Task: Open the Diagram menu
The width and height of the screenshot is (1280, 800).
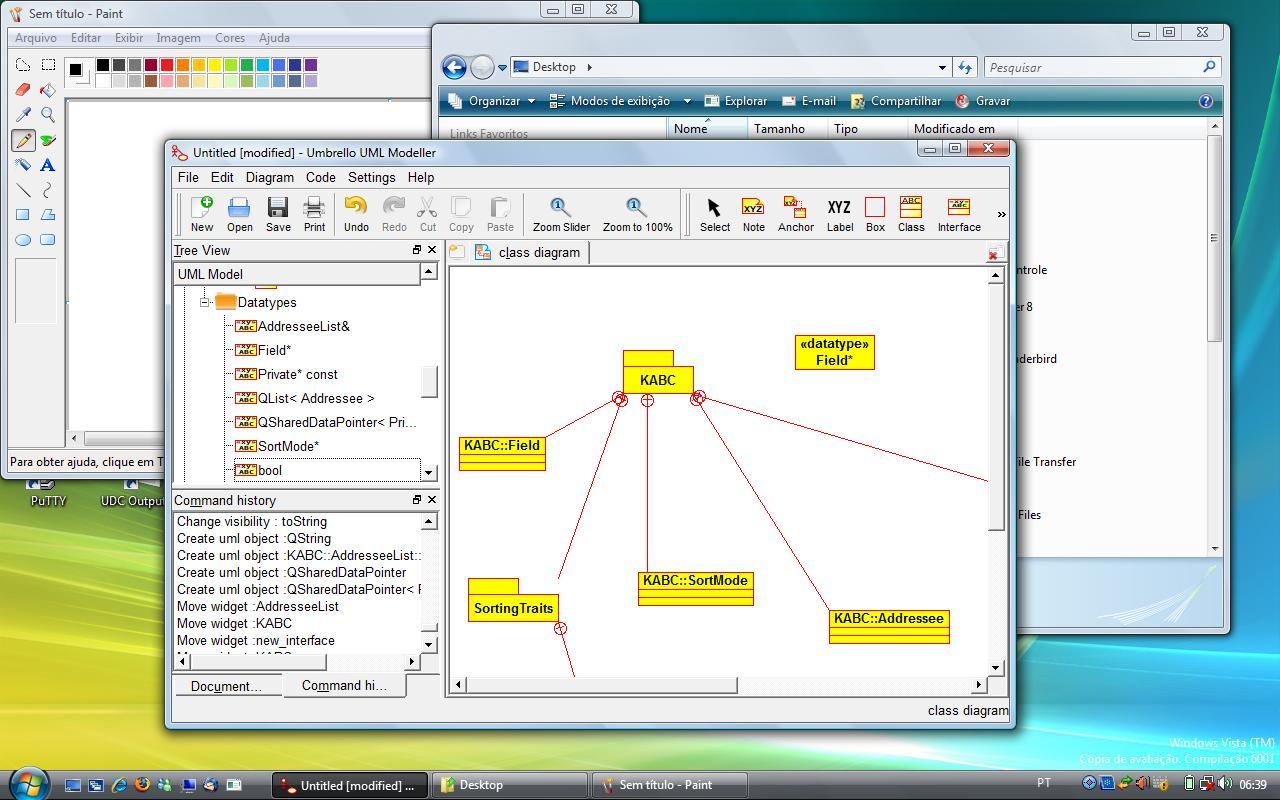Action: [269, 177]
